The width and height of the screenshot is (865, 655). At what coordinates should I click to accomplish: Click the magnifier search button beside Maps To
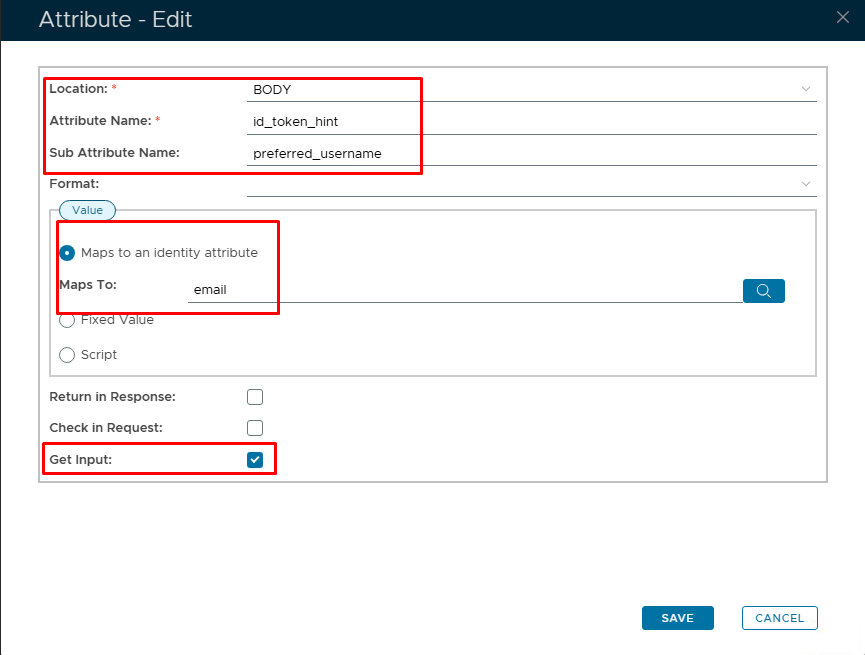763,290
